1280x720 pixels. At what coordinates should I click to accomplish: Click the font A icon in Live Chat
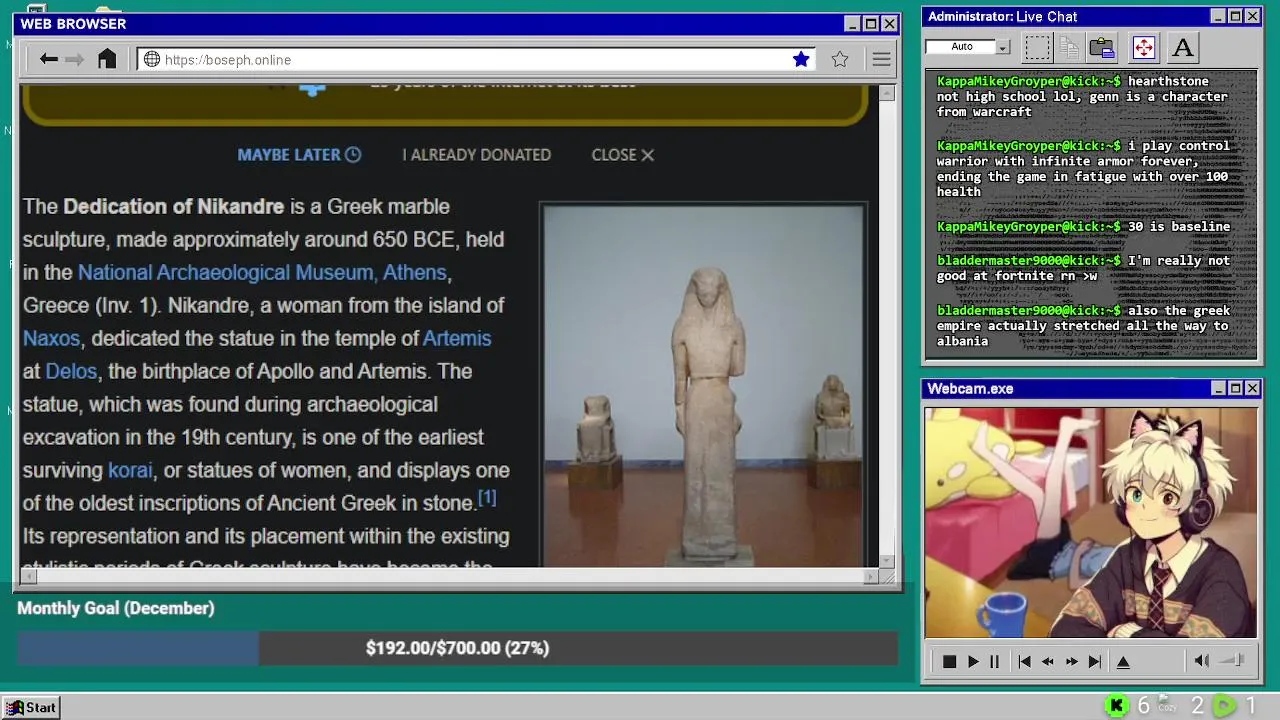tap(1183, 47)
